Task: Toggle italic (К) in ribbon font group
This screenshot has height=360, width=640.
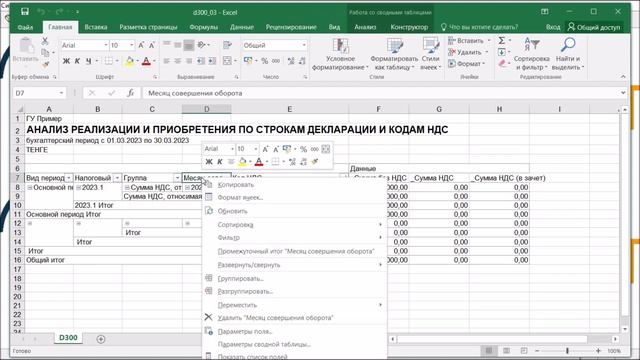Action: (x=77, y=61)
